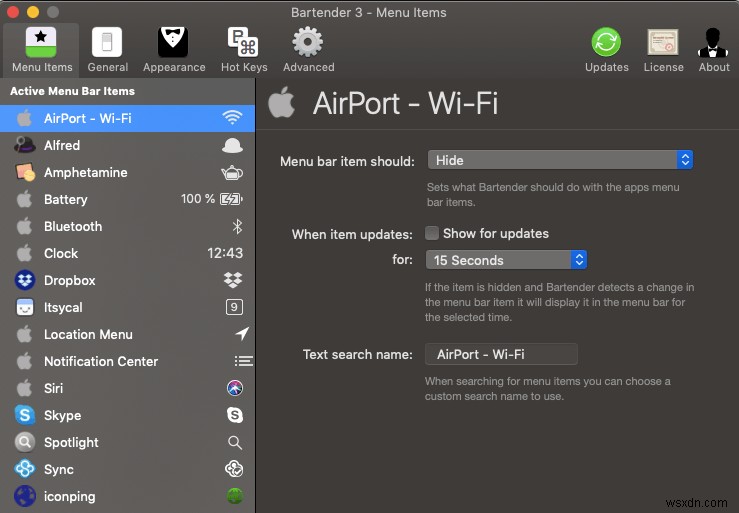Open the 'Menu bar item should' Hide dropdown
The image size is (739, 513).
(x=560, y=160)
